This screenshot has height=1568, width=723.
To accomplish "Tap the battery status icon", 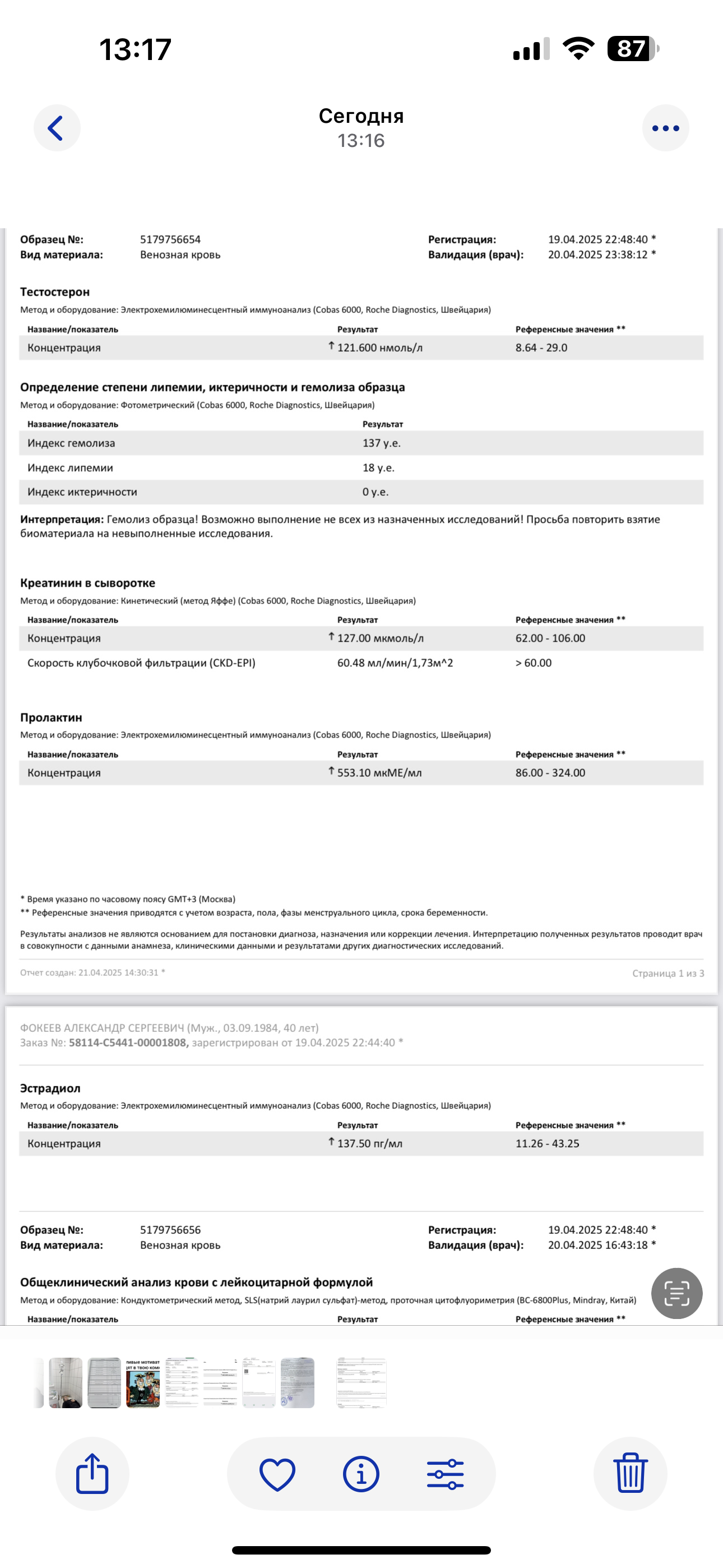I will [633, 49].
